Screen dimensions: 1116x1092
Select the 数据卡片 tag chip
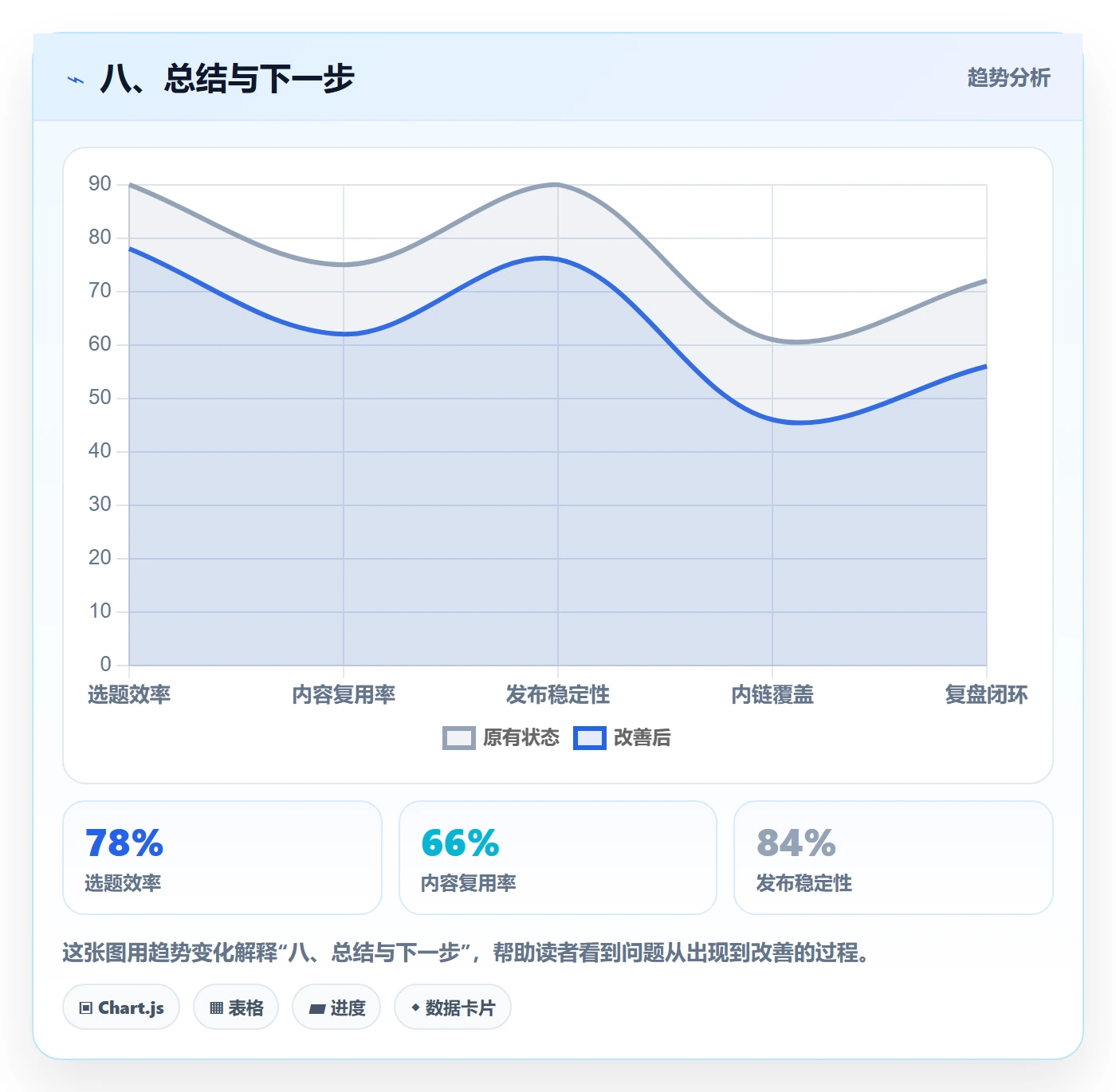453,1008
